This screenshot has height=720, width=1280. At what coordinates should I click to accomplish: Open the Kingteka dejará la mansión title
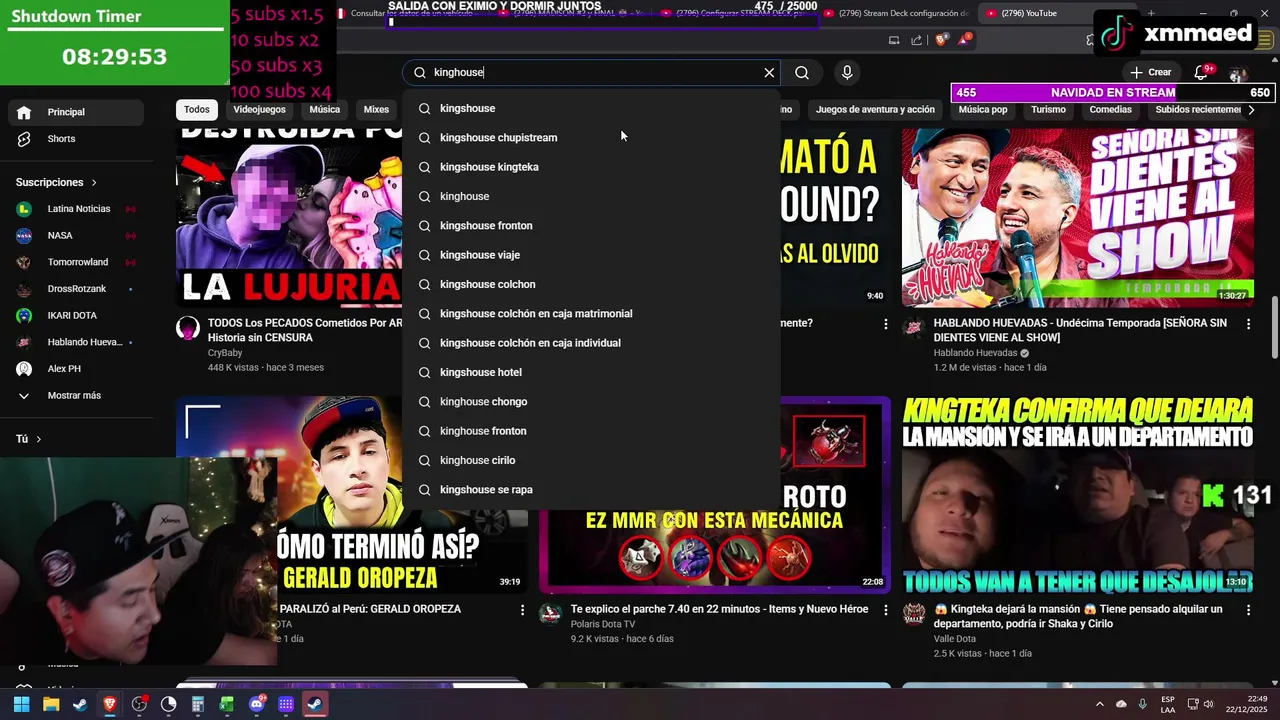(x=1078, y=616)
